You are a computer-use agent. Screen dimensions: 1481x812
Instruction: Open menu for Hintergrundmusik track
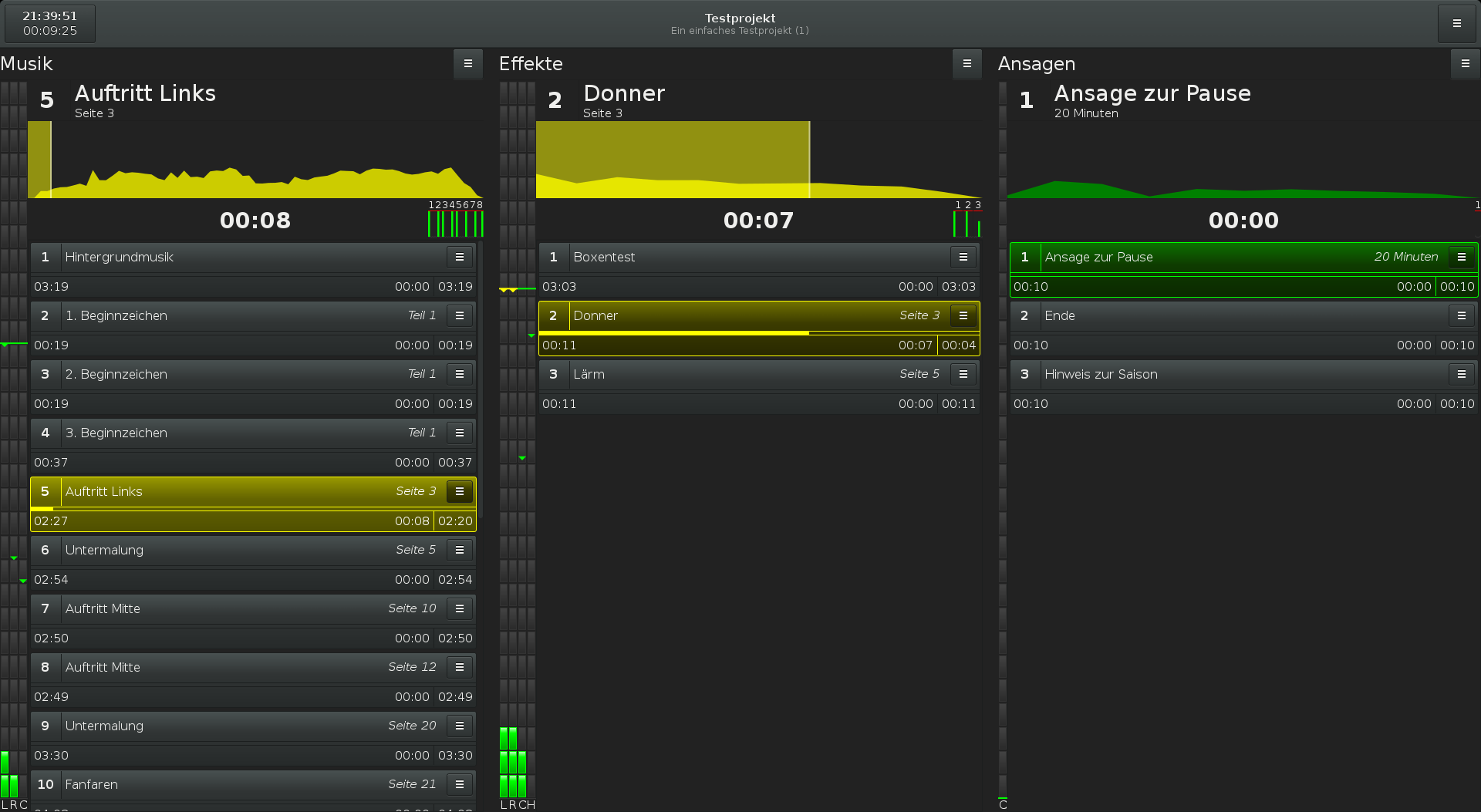[x=460, y=257]
